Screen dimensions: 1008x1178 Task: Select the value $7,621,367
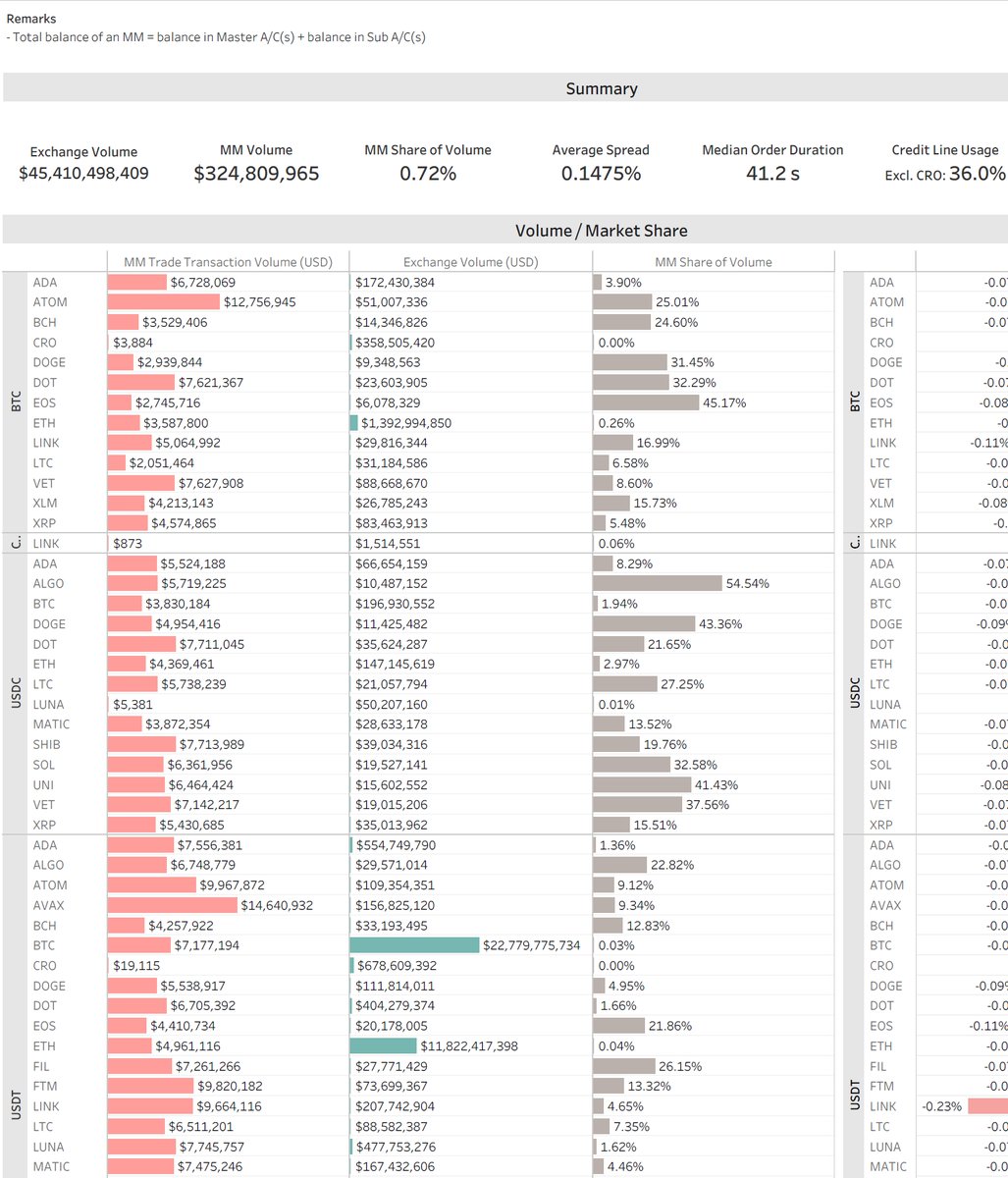tap(211, 383)
